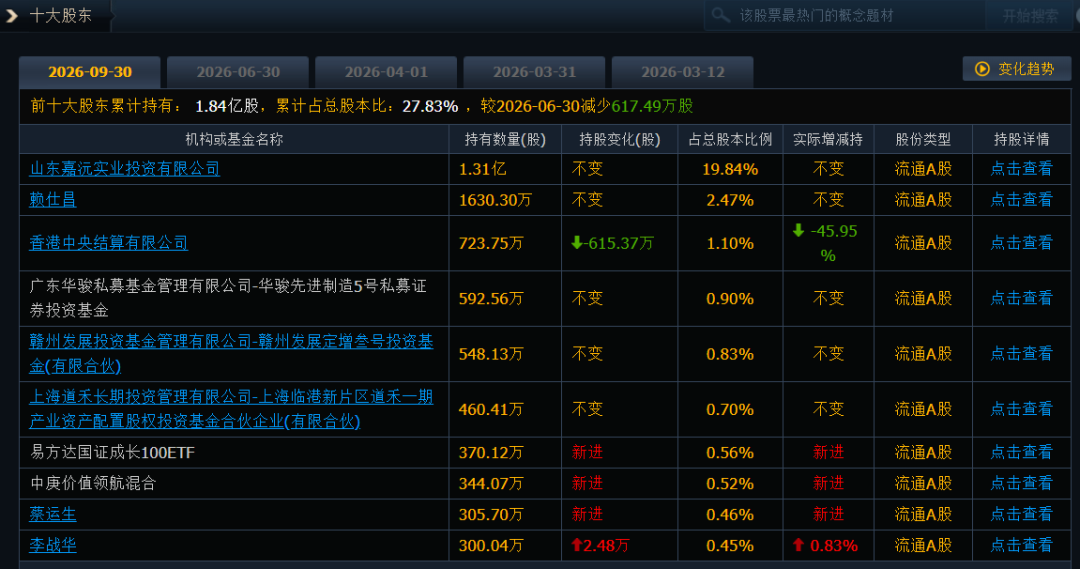The height and width of the screenshot is (569, 1080).
Task: Click the 机构或基金名称 column header
Action: pos(234,139)
